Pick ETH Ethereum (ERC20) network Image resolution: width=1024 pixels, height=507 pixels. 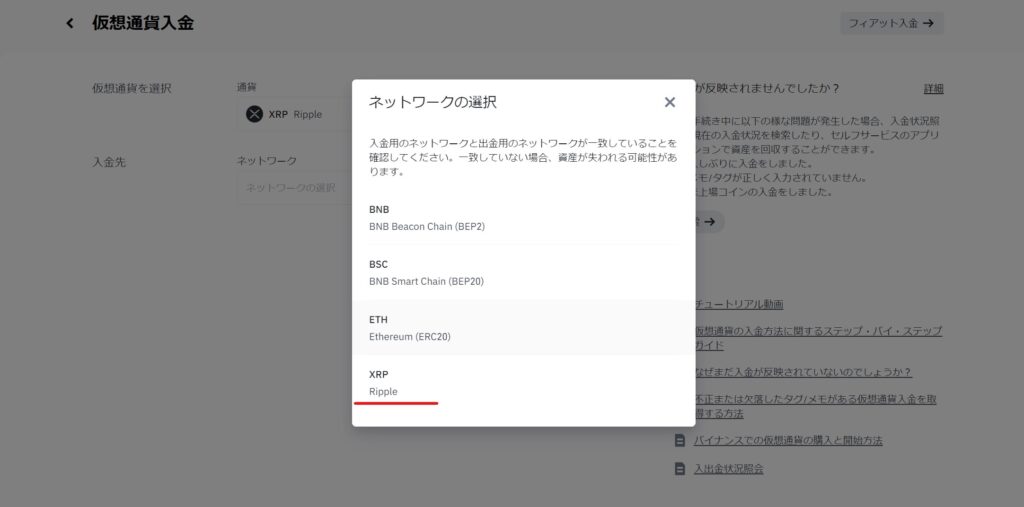[x=524, y=328]
